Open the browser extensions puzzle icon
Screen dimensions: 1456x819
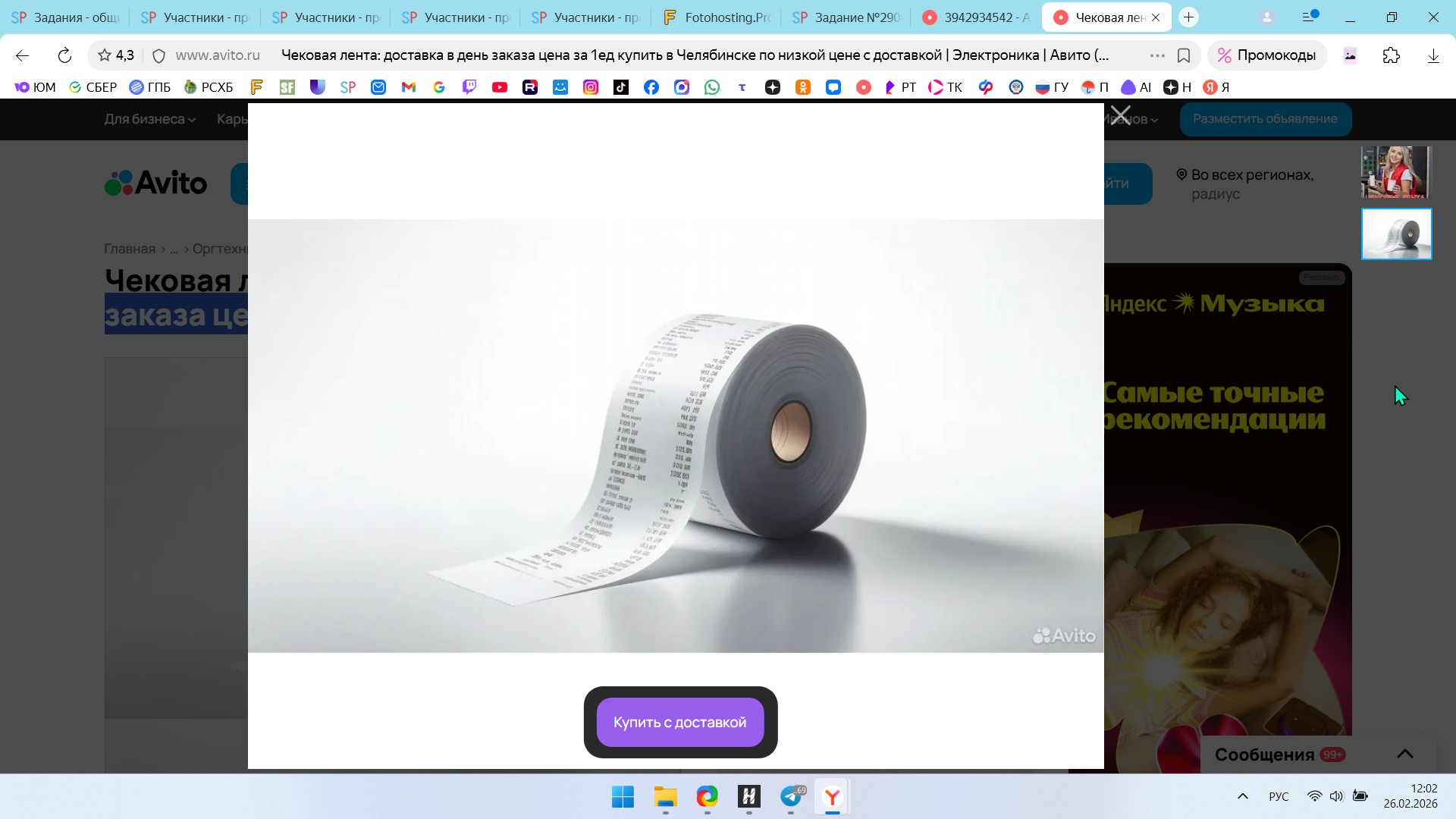click(1391, 55)
